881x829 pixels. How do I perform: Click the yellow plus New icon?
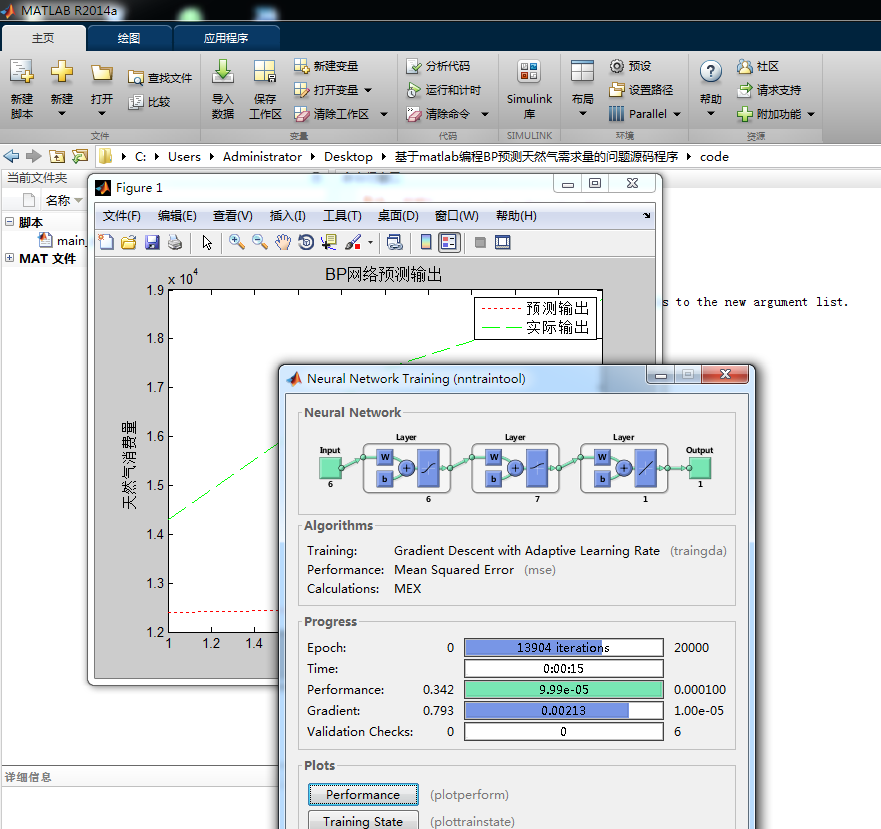point(62,72)
